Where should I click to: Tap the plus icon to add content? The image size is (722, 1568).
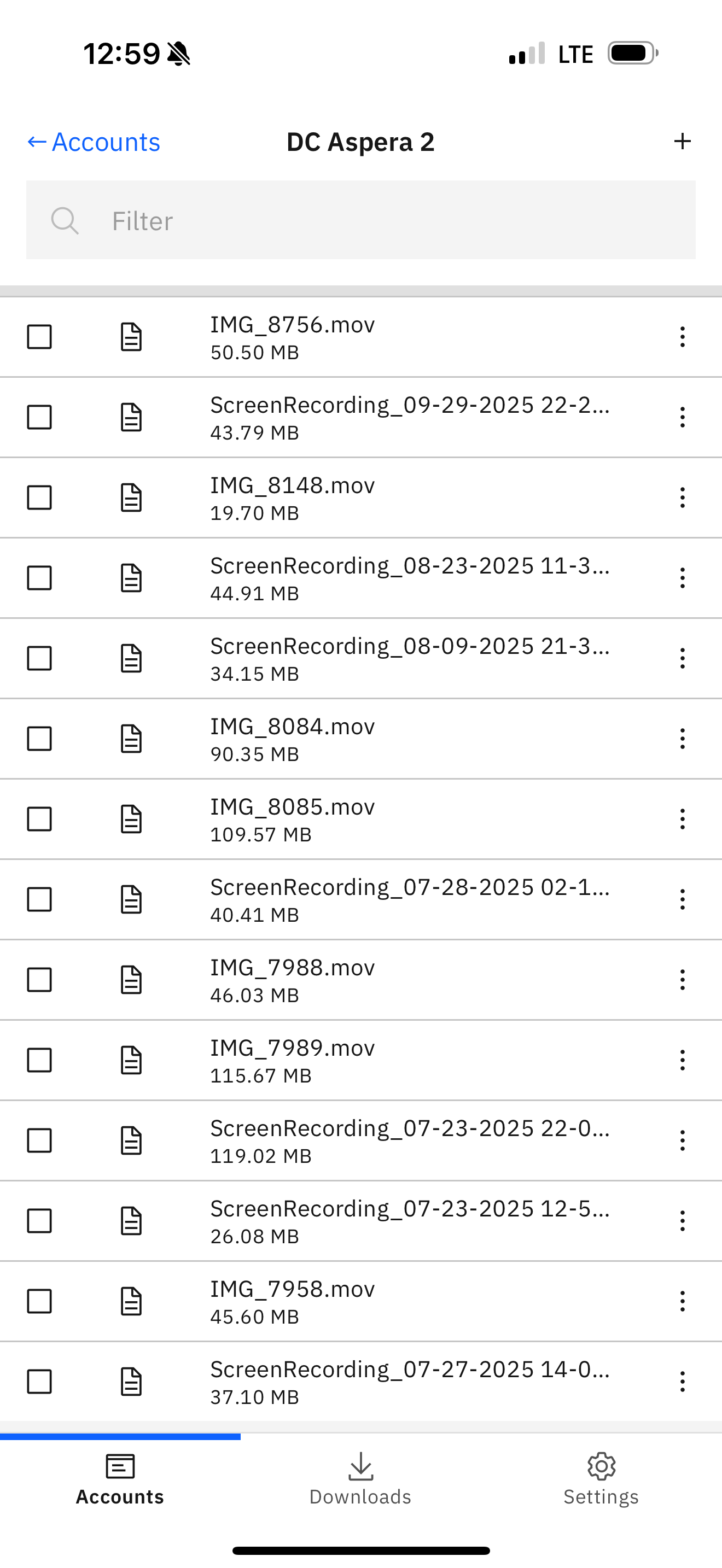[x=683, y=141]
